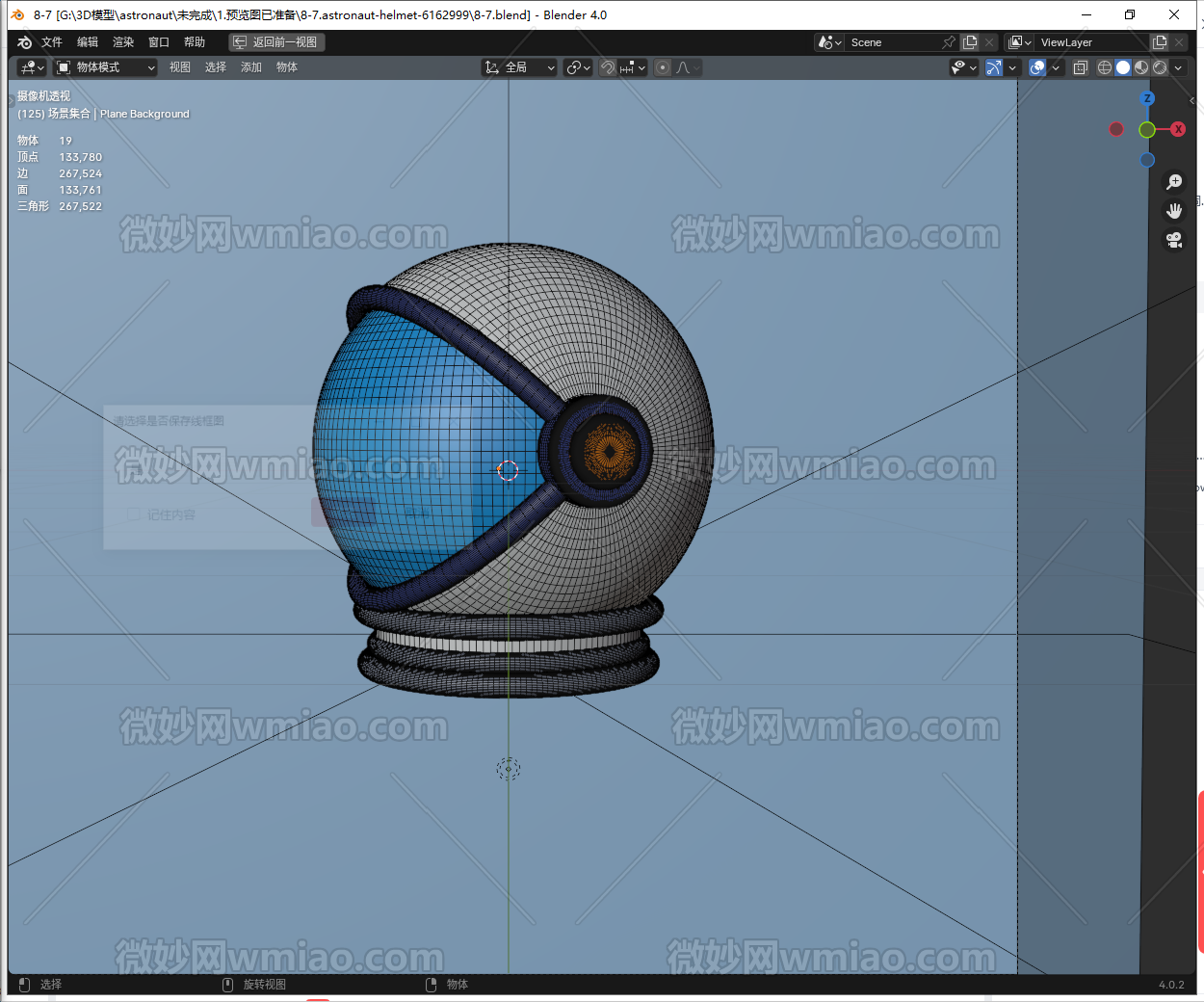Open the scene browse dropdown icon
1204x1002 pixels.
point(829,42)
